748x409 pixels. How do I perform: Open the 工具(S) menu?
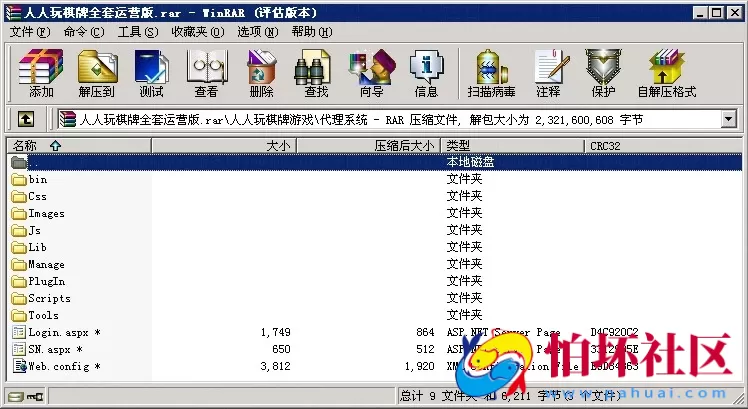[138, 32]
